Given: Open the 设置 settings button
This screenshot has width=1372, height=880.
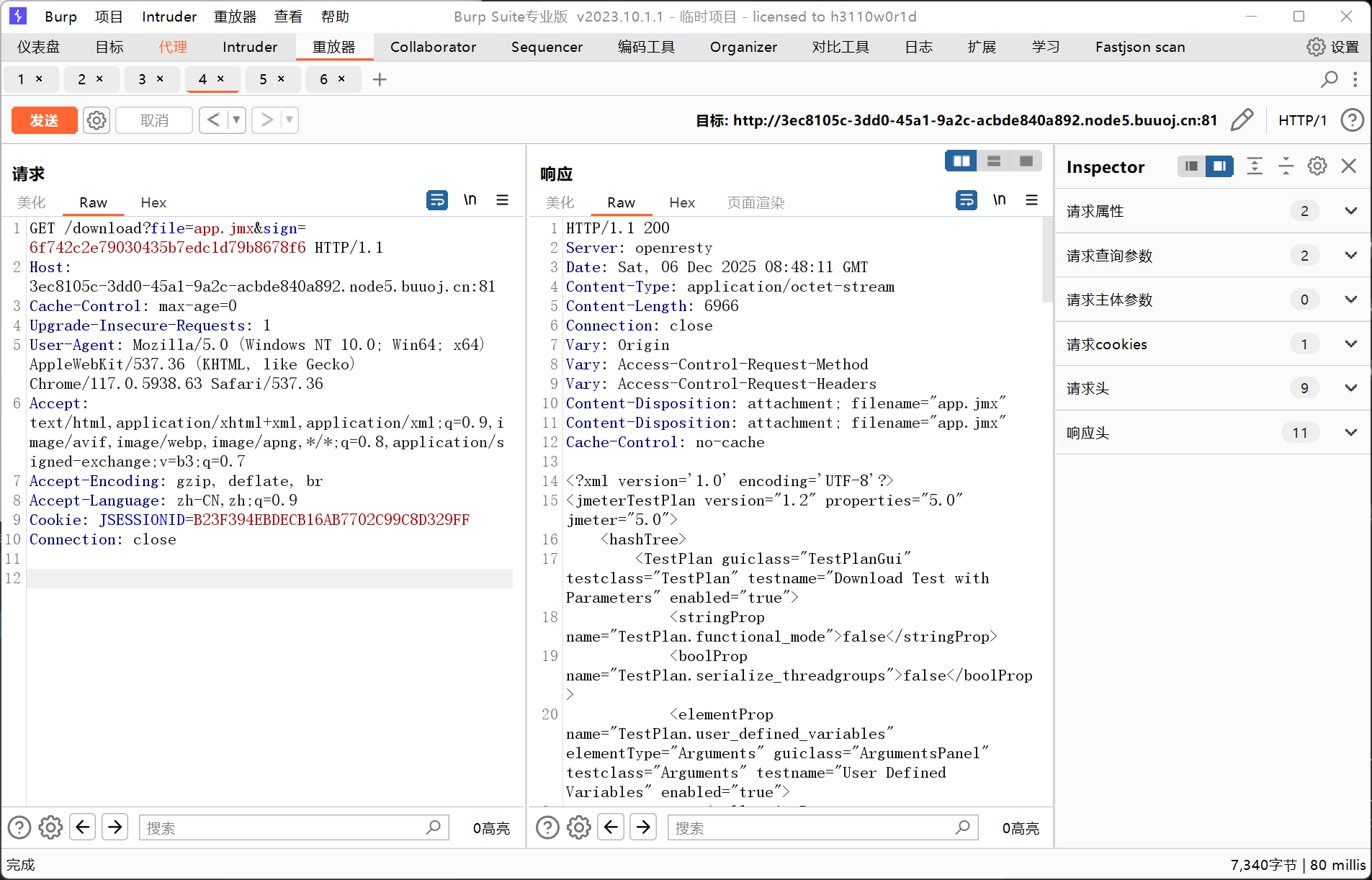Looking at the screenshot, I should [1333, 47].
